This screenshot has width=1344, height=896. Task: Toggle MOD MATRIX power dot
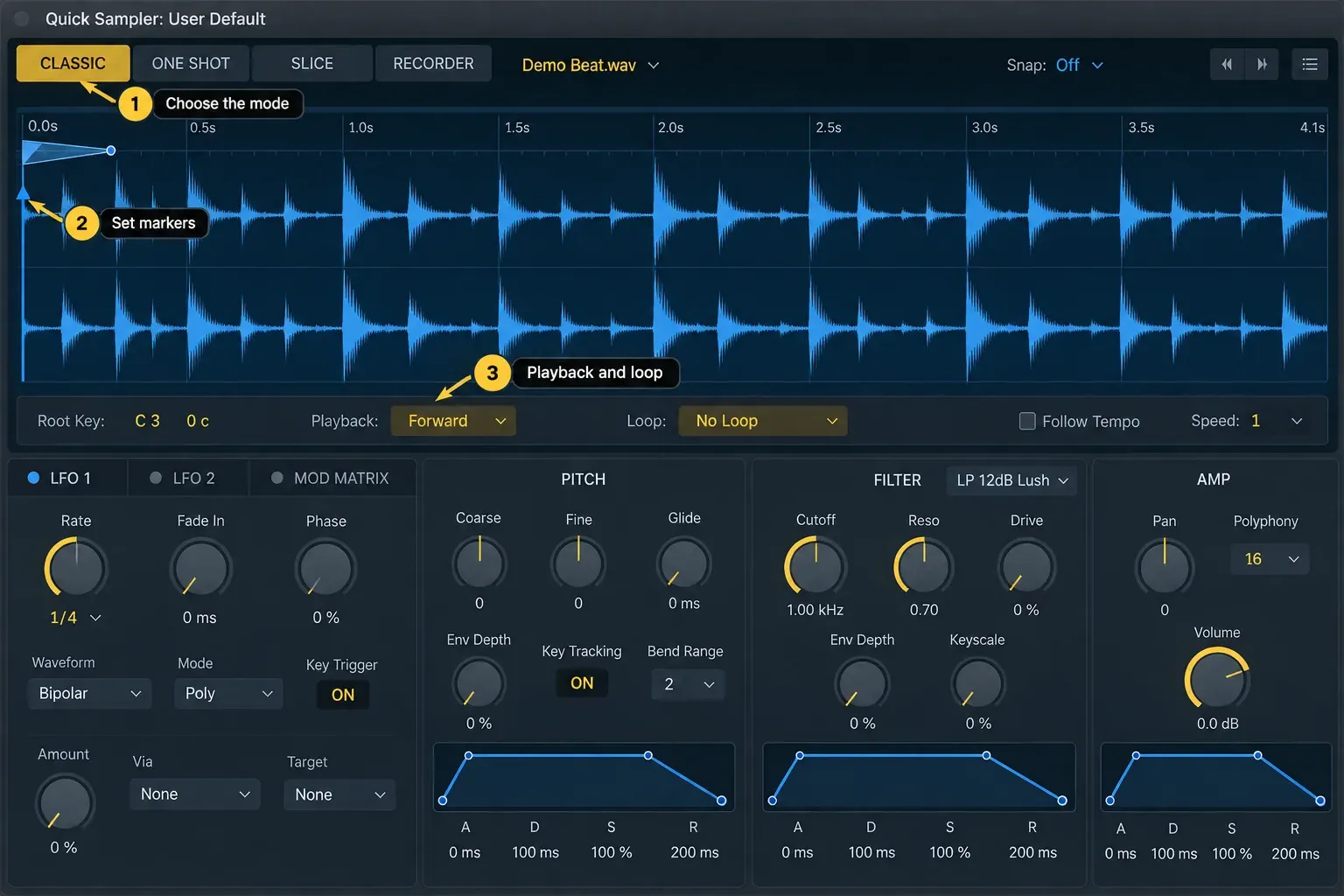(277, 478)
